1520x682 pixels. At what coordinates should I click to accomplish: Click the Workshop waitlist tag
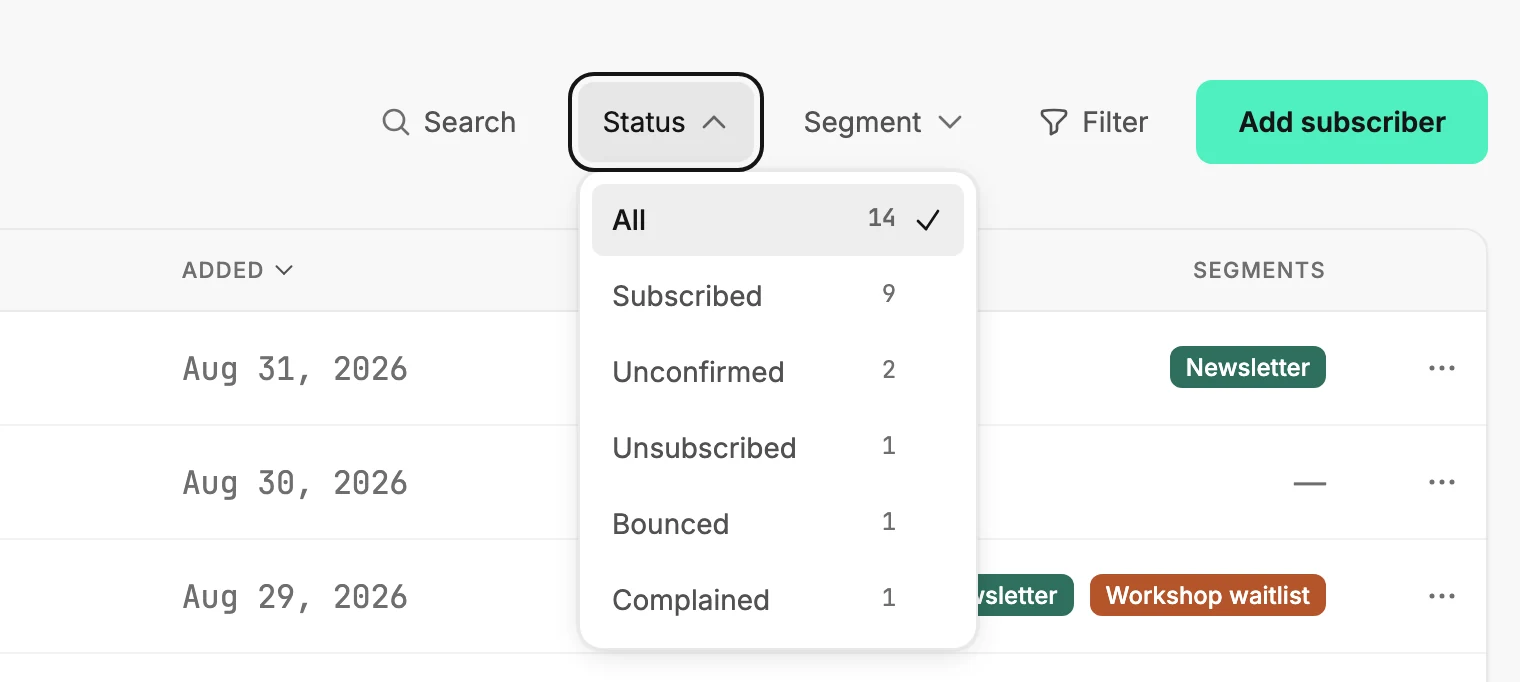point(1208,595)
